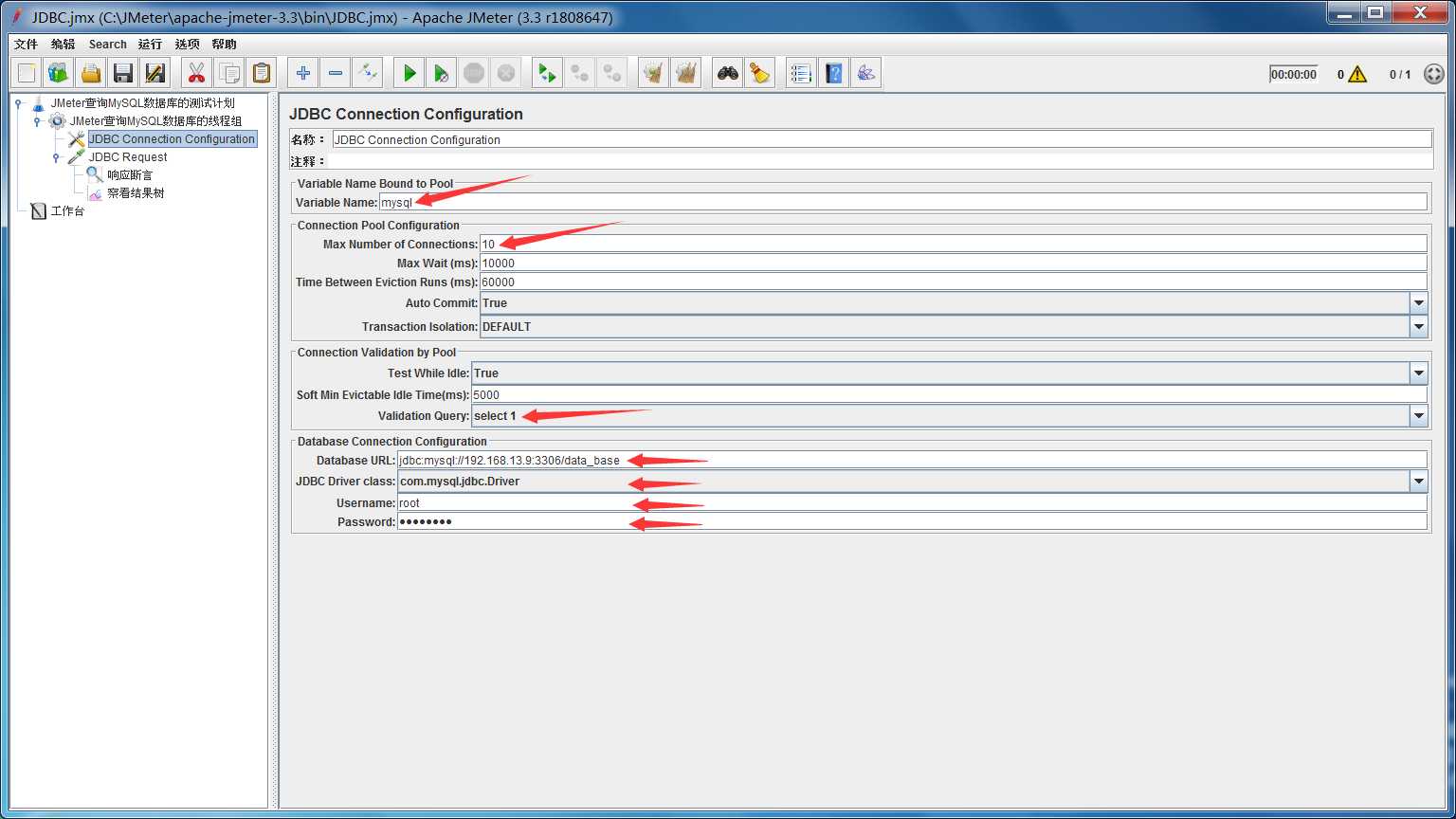
Task: Click the Copy toolbar icon
Action: 228,73
